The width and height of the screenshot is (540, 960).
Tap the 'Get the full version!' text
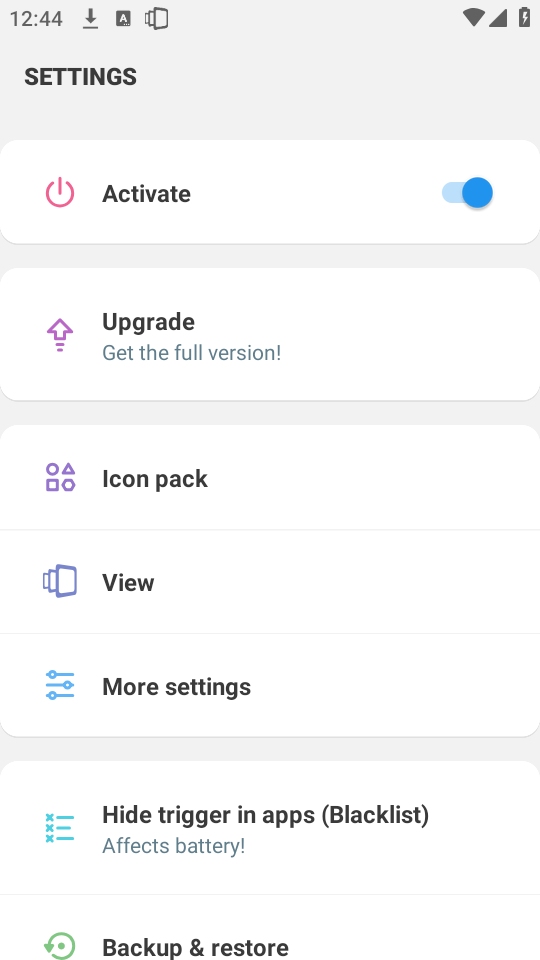[192, 353]
